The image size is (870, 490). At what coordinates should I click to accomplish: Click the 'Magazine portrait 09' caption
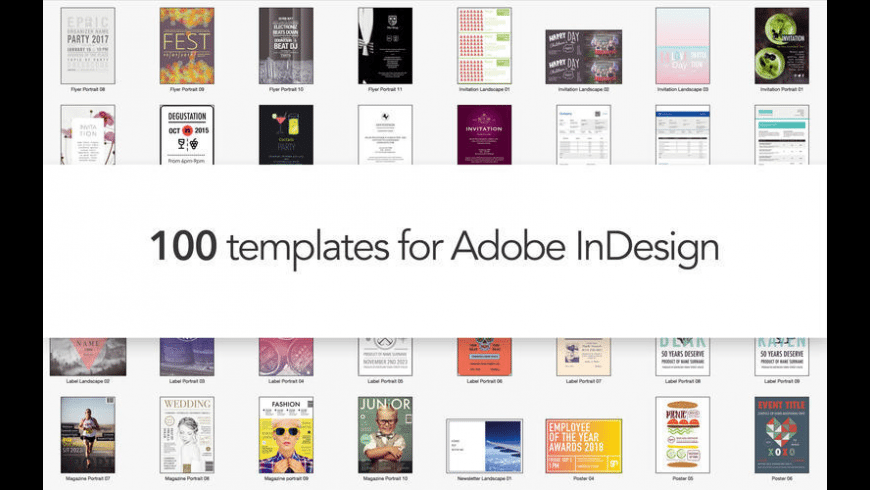pos(286,478)
